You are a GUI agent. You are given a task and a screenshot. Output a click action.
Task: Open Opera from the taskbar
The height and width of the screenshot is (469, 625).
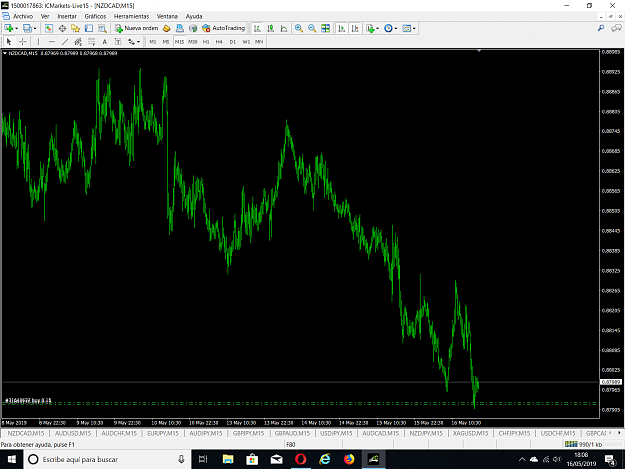301,459
